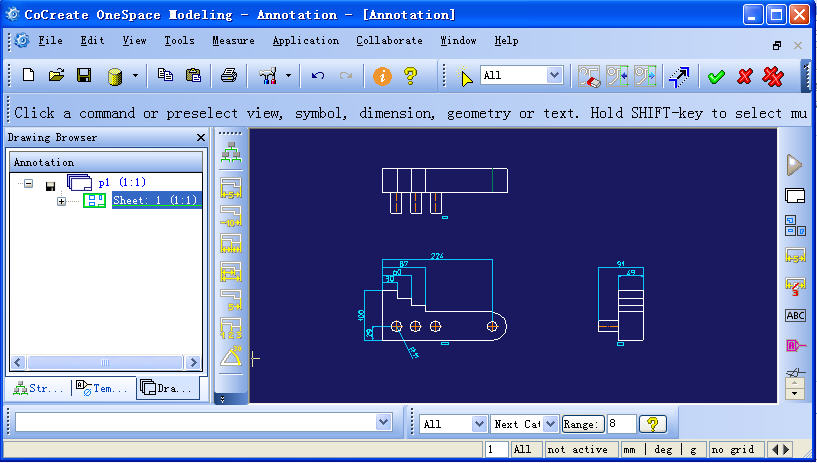Switch to the Str... structure tab
Screen dimensions: 817x463
click(x=39, y=389)
